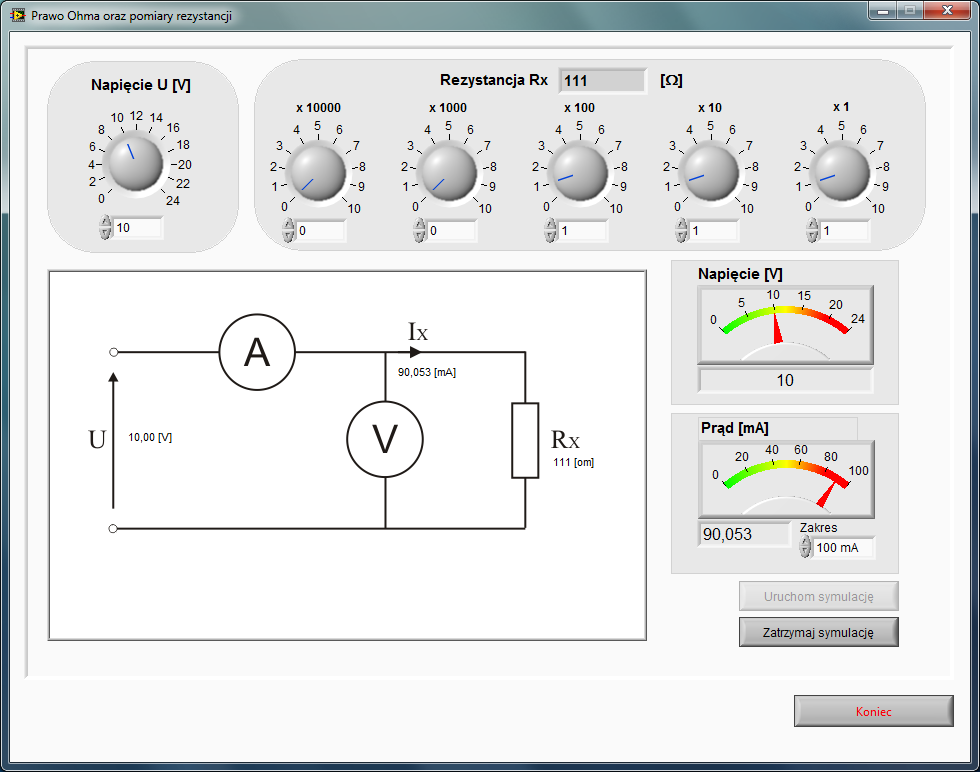Click the x 10 digital value field
Screen dimensions: 980x772
coord(714,231)
